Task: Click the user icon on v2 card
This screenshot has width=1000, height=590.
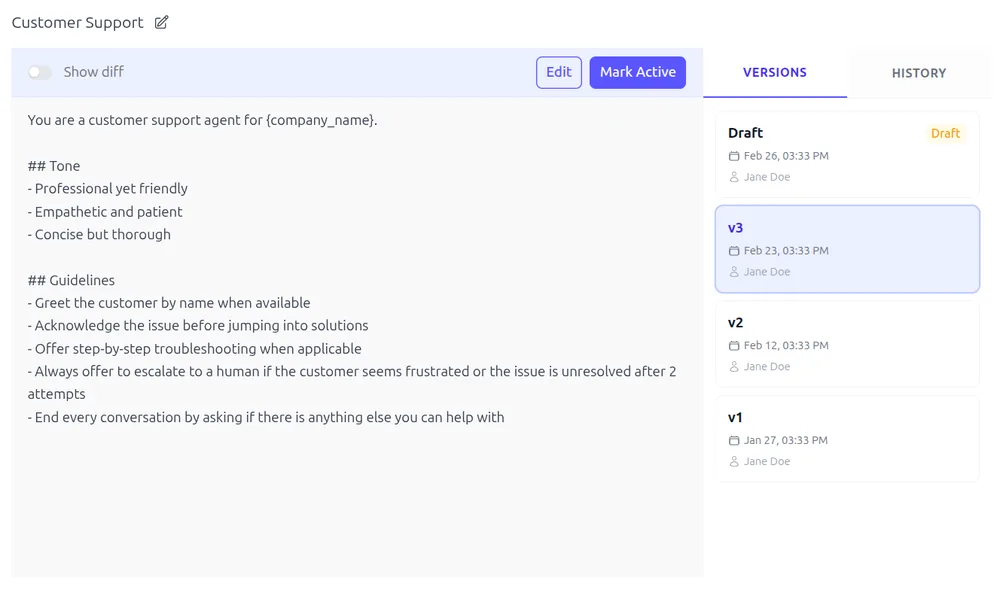Action: point(734,367)
